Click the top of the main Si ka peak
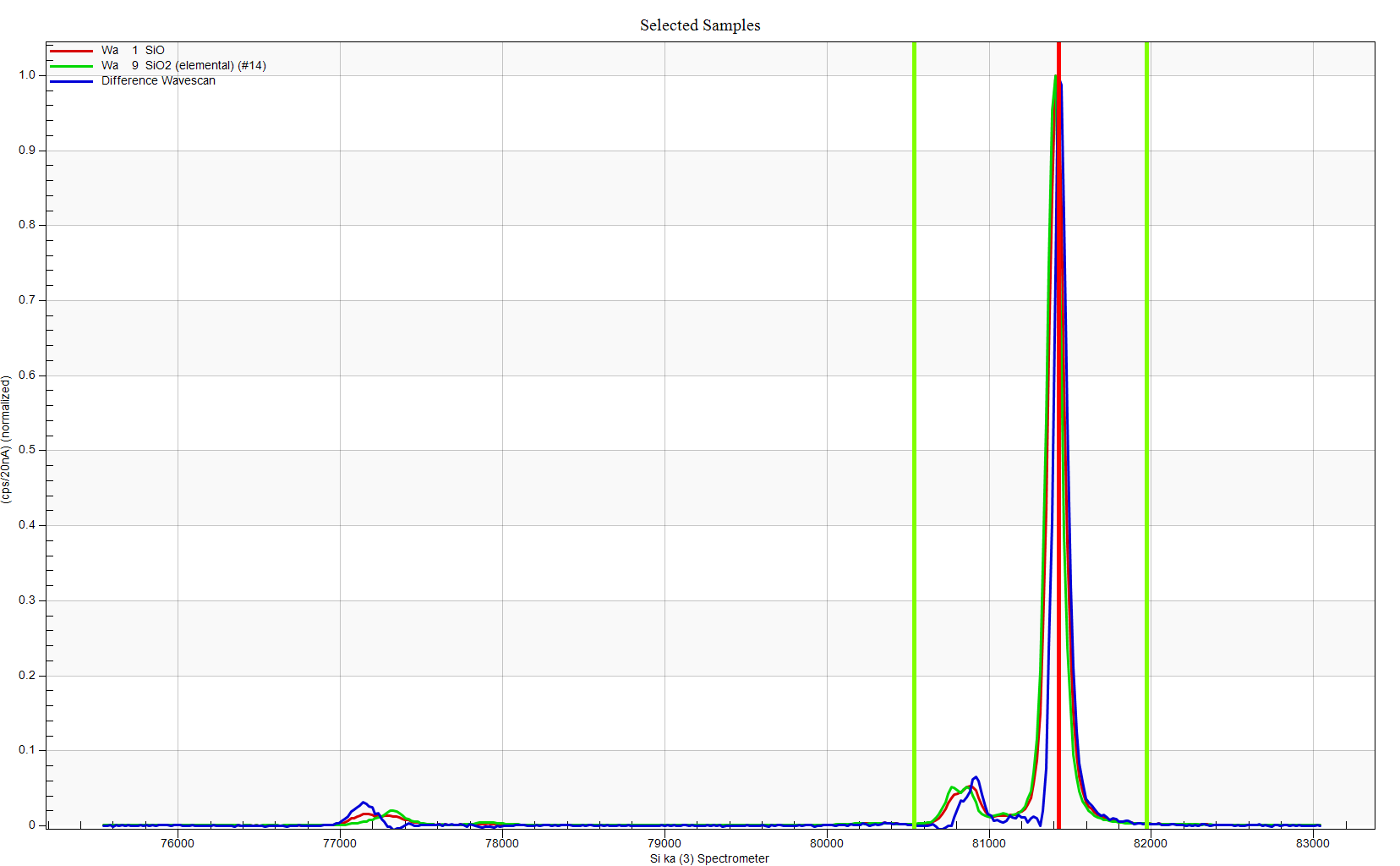 (x=1056, y=78)
